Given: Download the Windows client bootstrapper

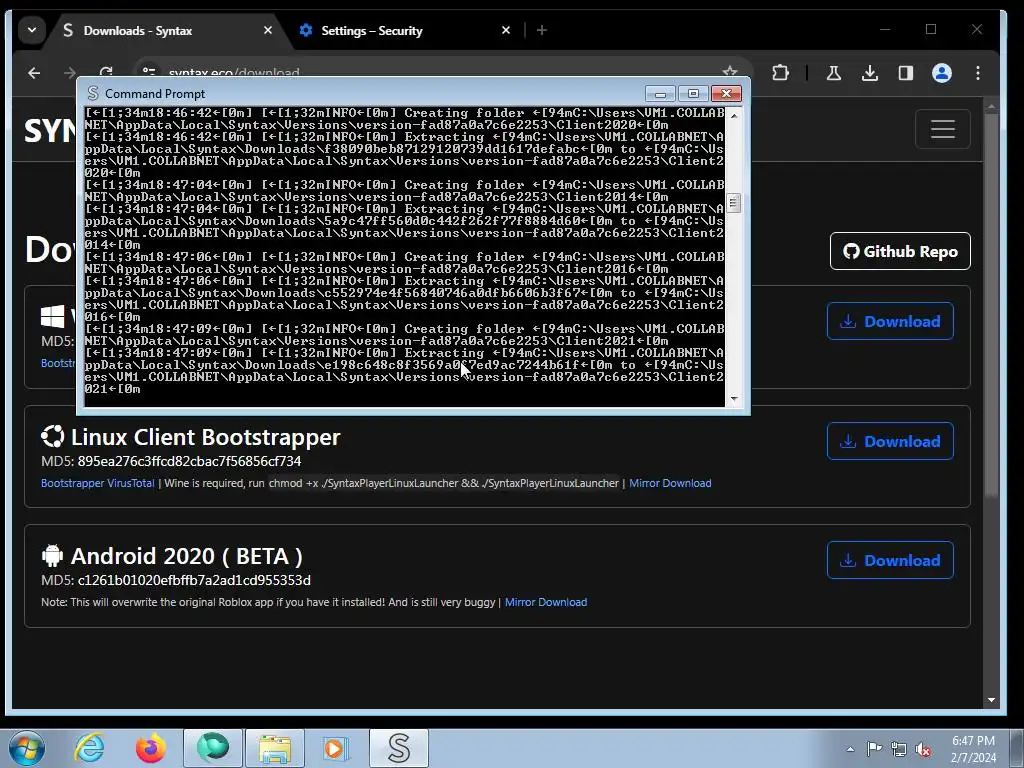Looking at the screenshot, I should pyautogui.click(x=890, y=321).
